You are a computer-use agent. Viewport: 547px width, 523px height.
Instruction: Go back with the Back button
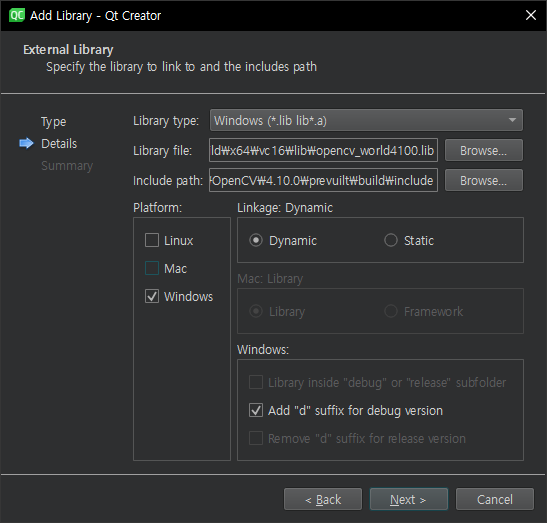coord(323,499)
